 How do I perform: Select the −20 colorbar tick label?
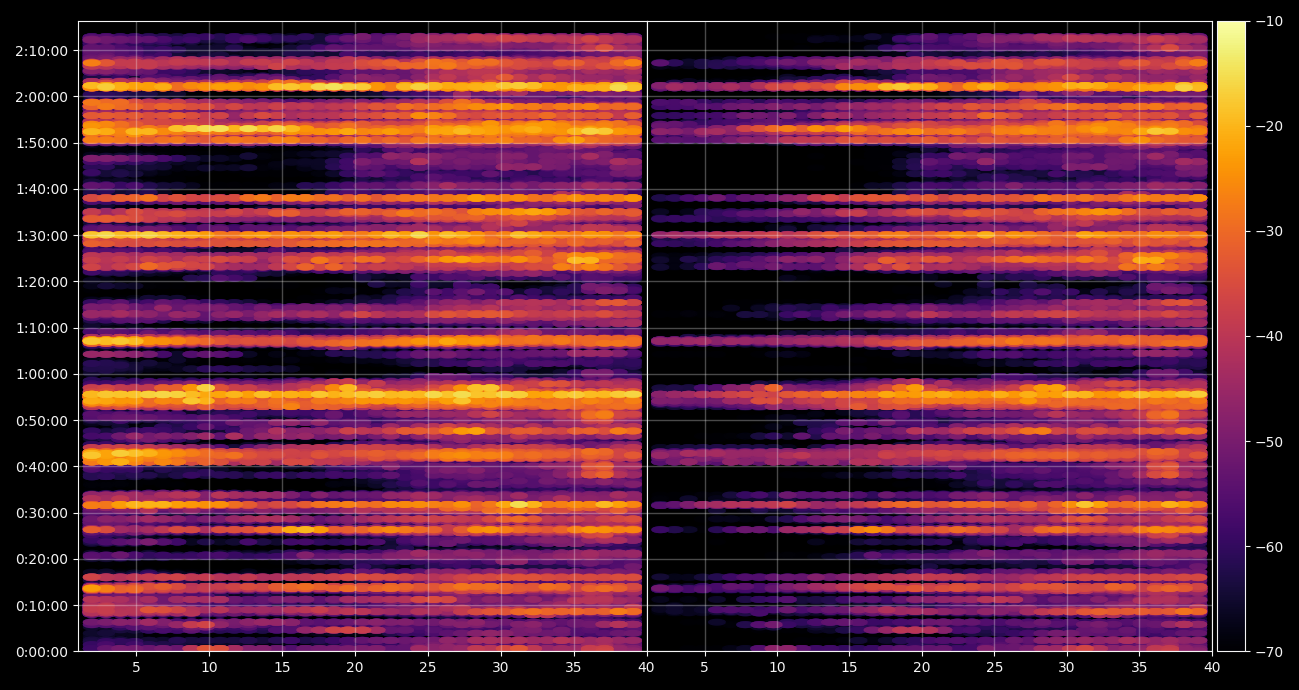click(1268, 126)
